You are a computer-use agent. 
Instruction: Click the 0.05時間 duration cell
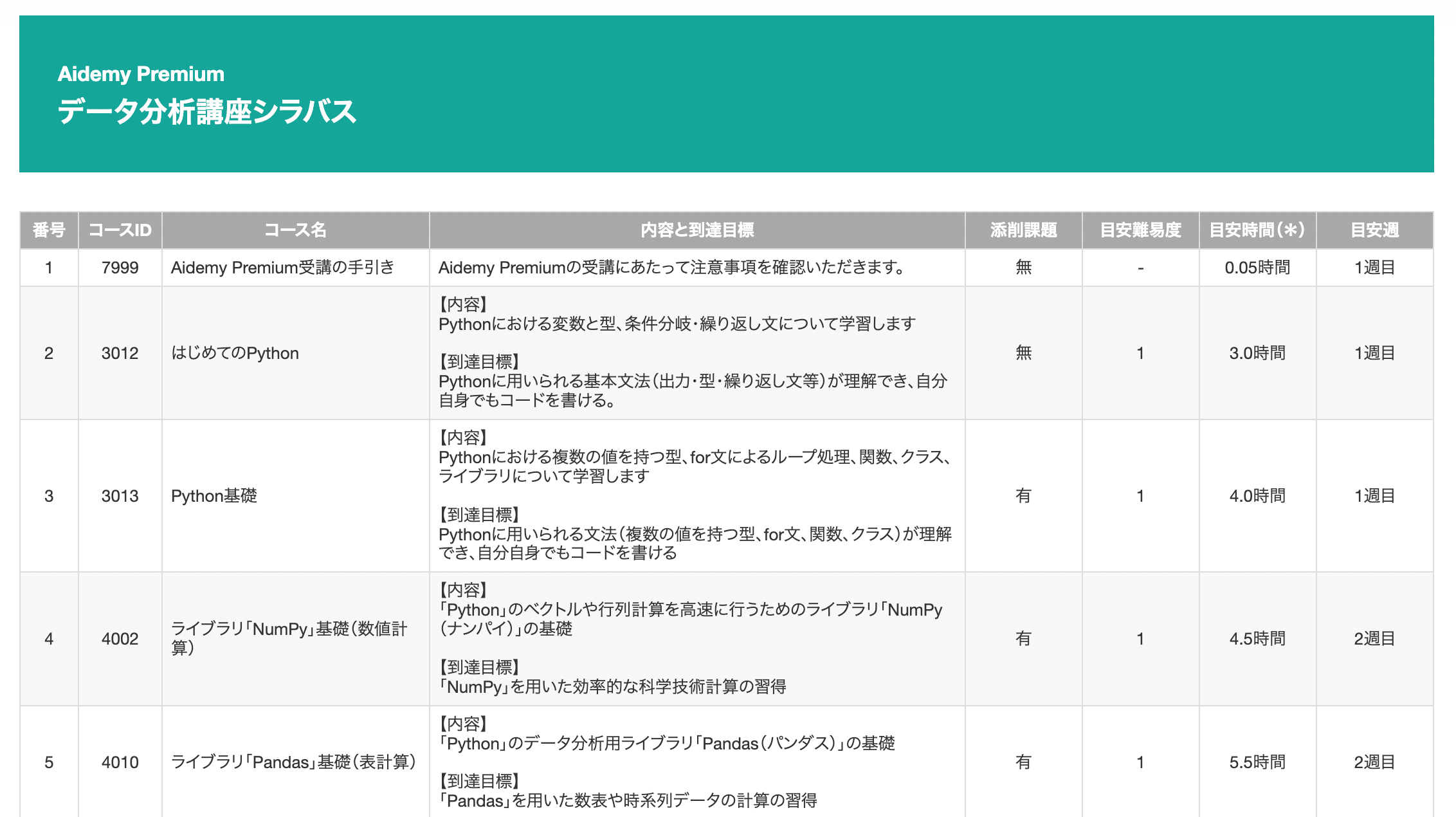tap(1257, 268)
